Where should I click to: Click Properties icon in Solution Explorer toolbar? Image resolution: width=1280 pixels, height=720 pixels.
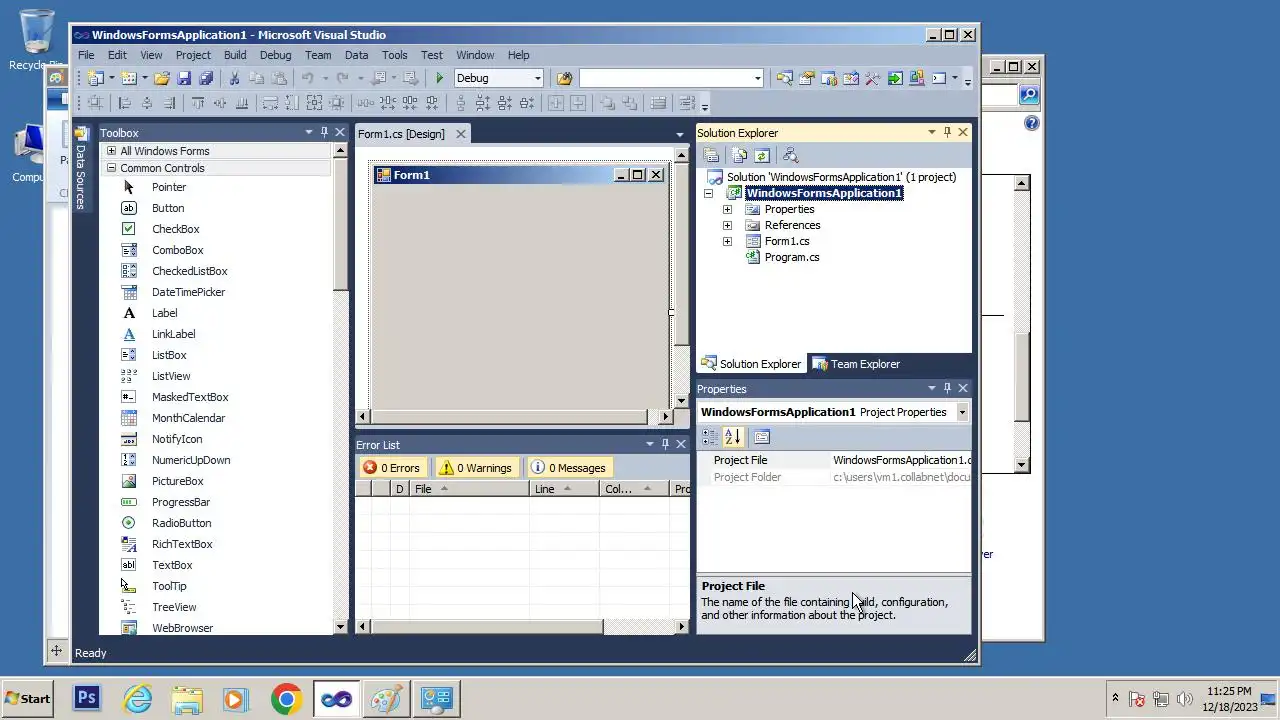pos(711,155)
